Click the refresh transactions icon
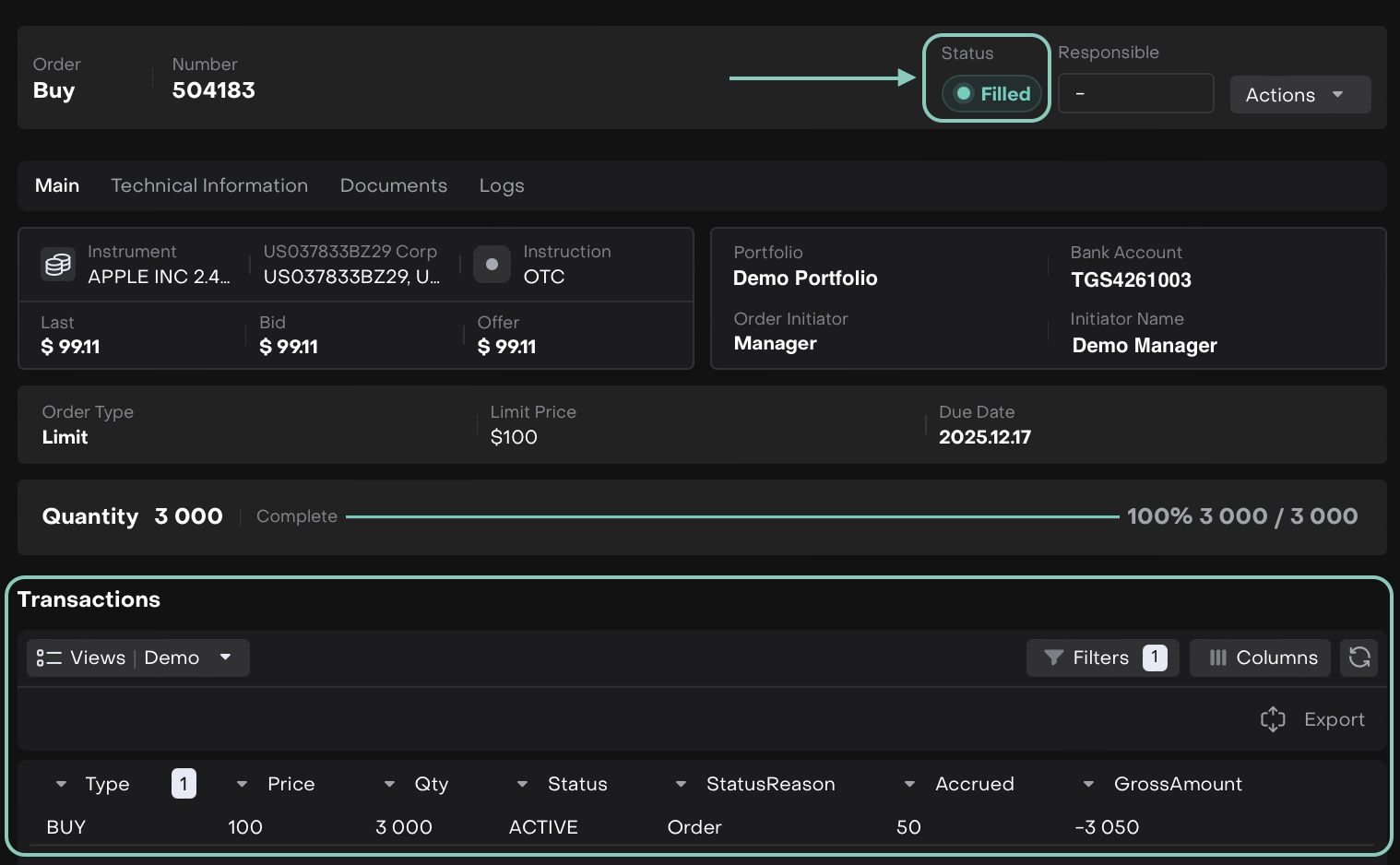Image resolution: width=1400 pixels, height=865 pixels. (x=1358, y=658)
